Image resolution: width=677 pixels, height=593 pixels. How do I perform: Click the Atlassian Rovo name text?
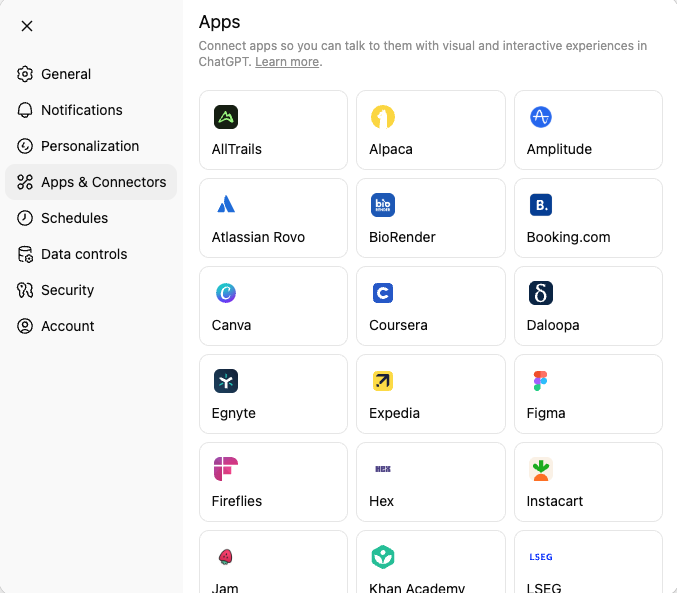pos(258,237)
